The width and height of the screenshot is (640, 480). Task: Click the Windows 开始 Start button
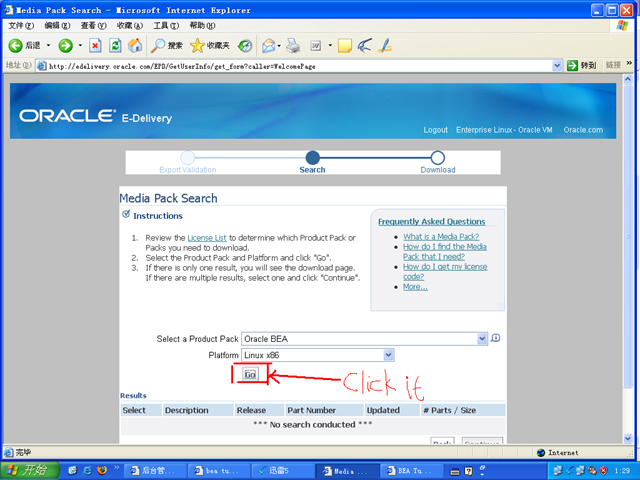[30, 470]
